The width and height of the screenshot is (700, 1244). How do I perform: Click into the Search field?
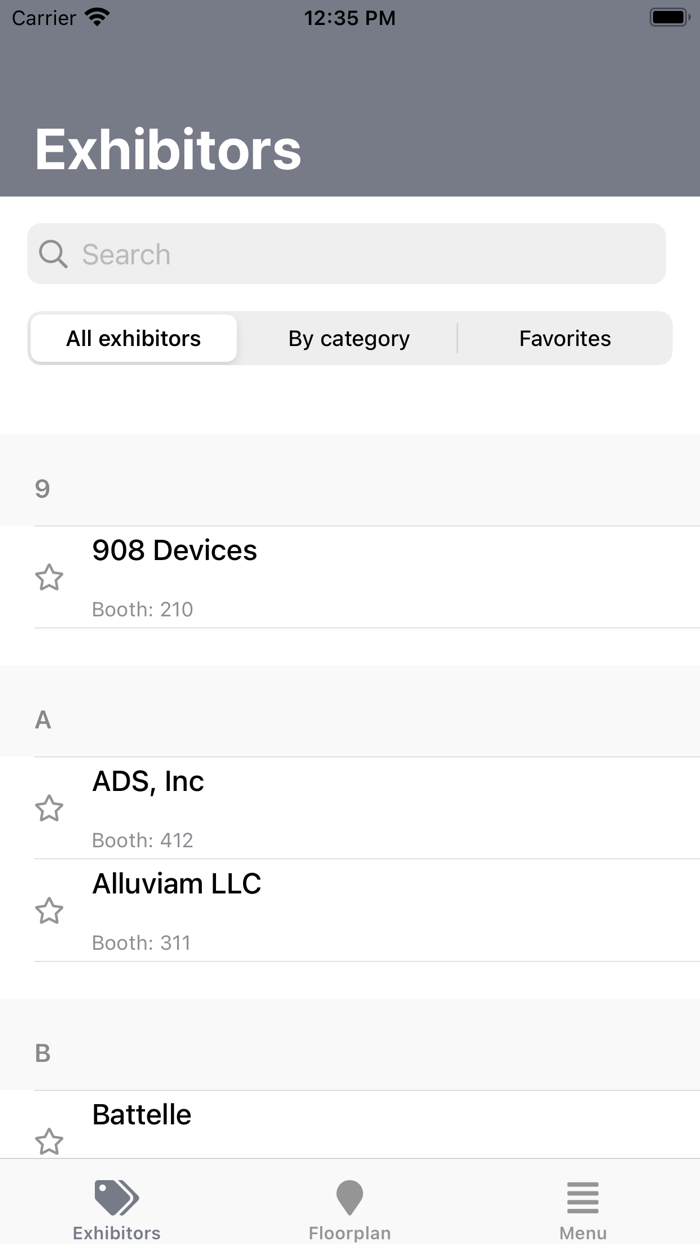pos(360,254)
